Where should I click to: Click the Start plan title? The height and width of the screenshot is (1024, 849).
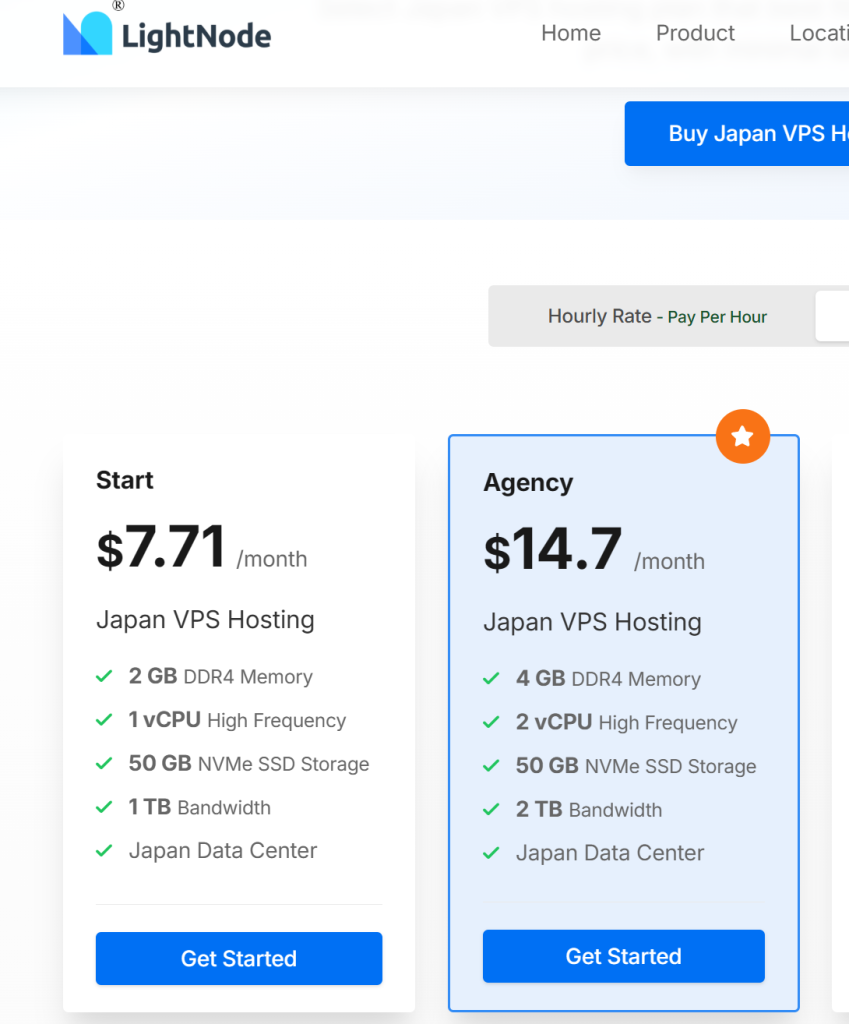(x=125, y=480)
